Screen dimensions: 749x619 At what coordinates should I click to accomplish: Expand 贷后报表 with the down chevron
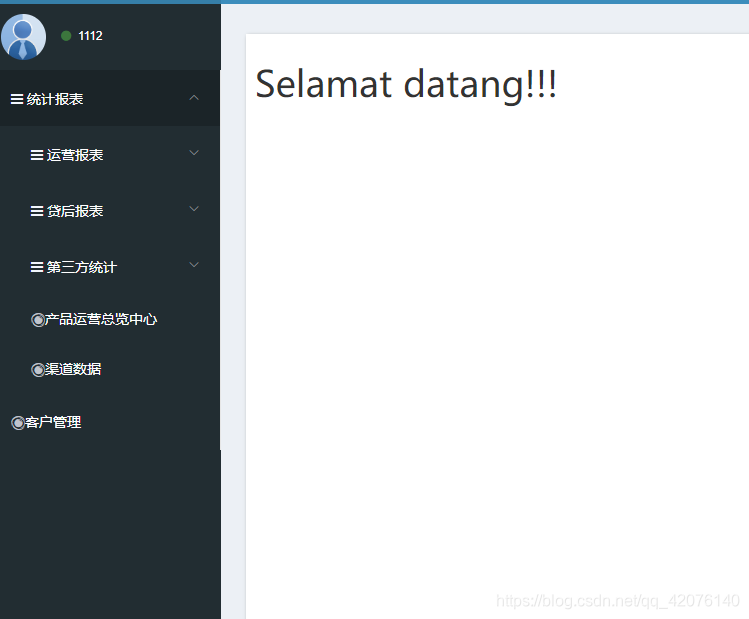coord(194,209)
